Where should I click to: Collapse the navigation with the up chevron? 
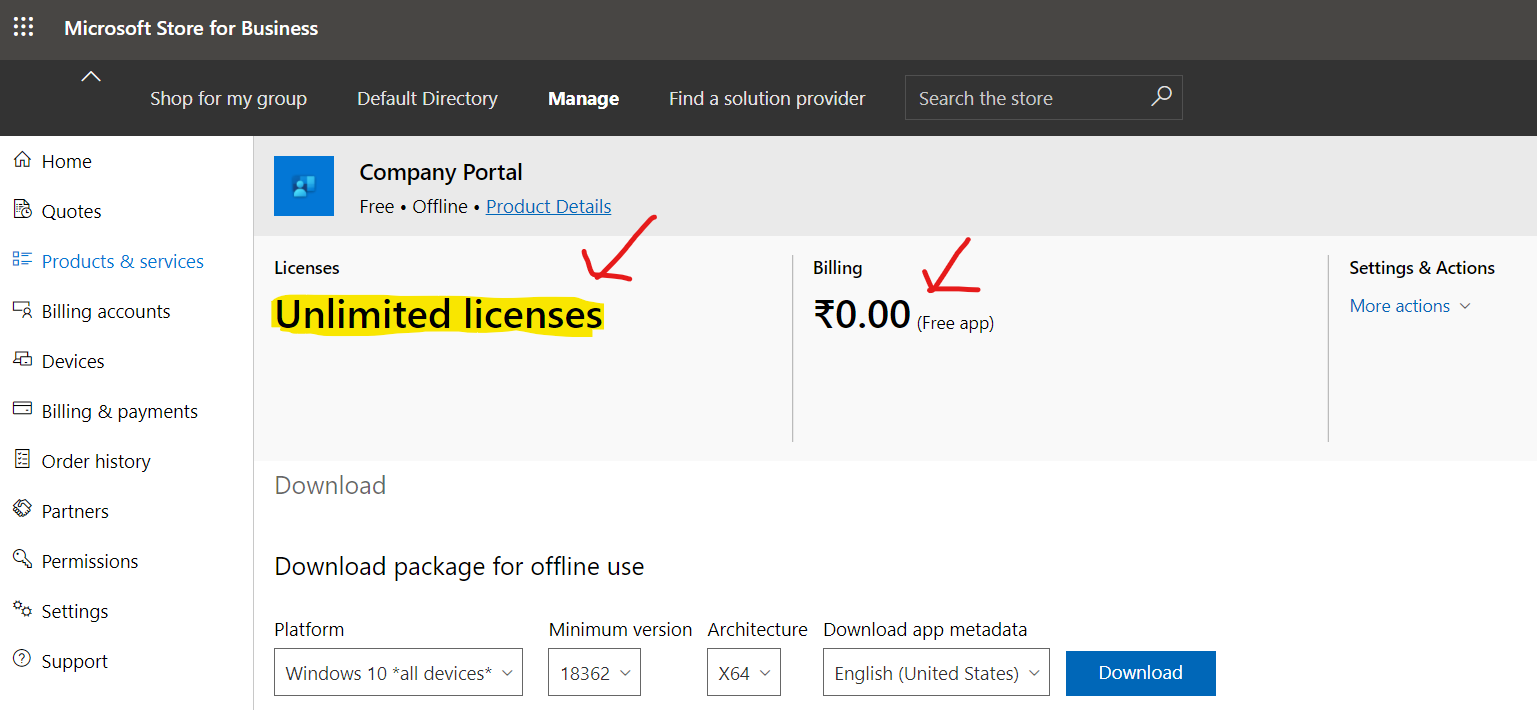[x=91, y=77]
